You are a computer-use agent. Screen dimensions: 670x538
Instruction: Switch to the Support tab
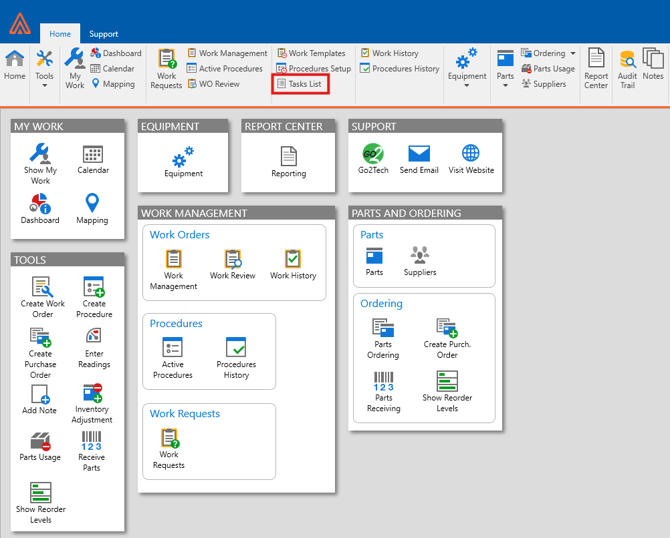(103, 34)
